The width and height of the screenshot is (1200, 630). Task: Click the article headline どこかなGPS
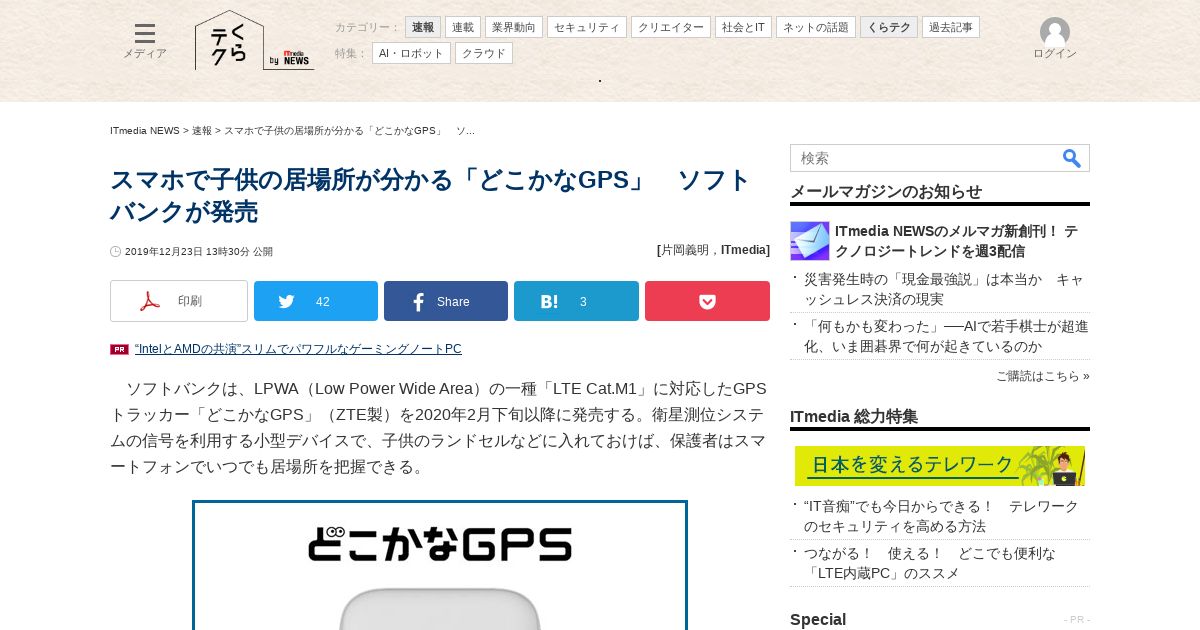click(x=430, y=196)
